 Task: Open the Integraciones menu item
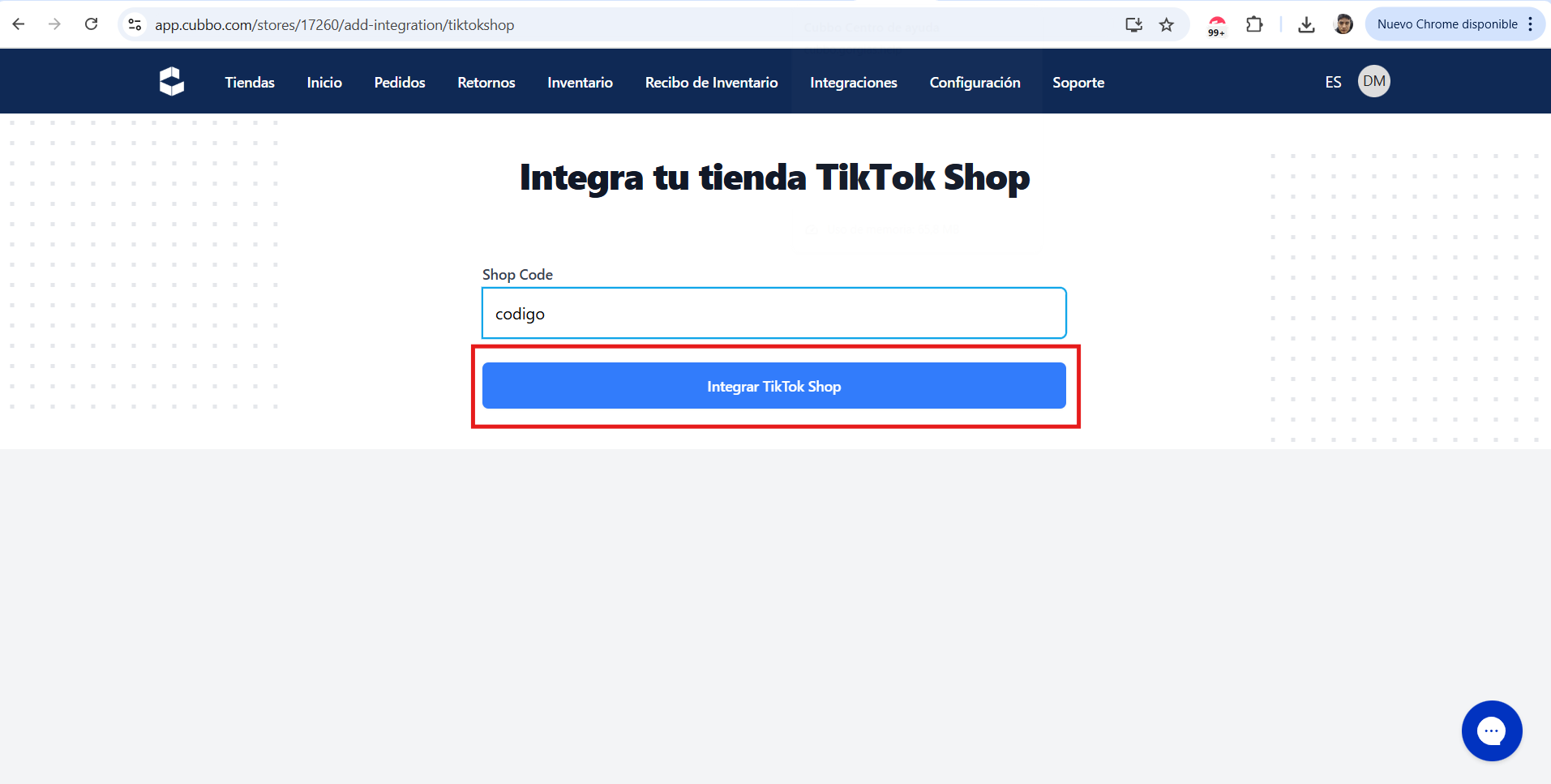coord(854,82)
